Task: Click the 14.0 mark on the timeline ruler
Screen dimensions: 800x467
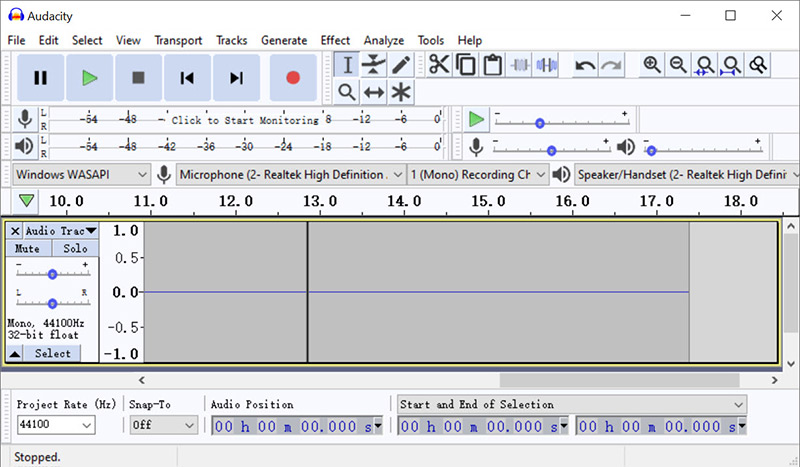Action: click(x=404, y=201)
